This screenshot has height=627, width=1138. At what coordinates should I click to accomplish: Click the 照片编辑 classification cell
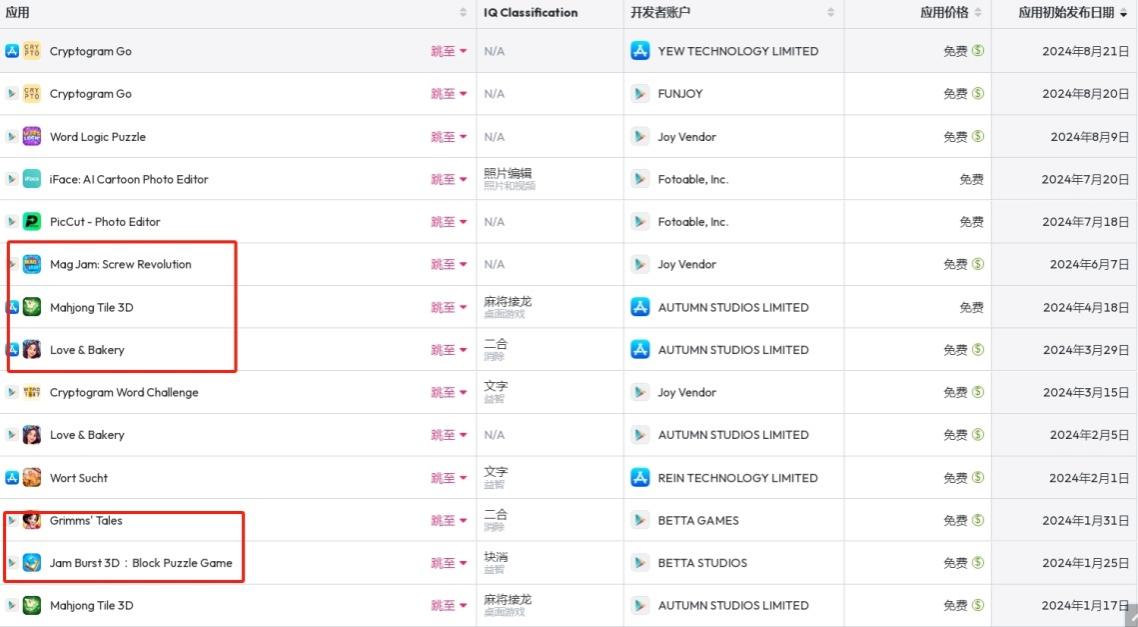[x=508, y=173]
